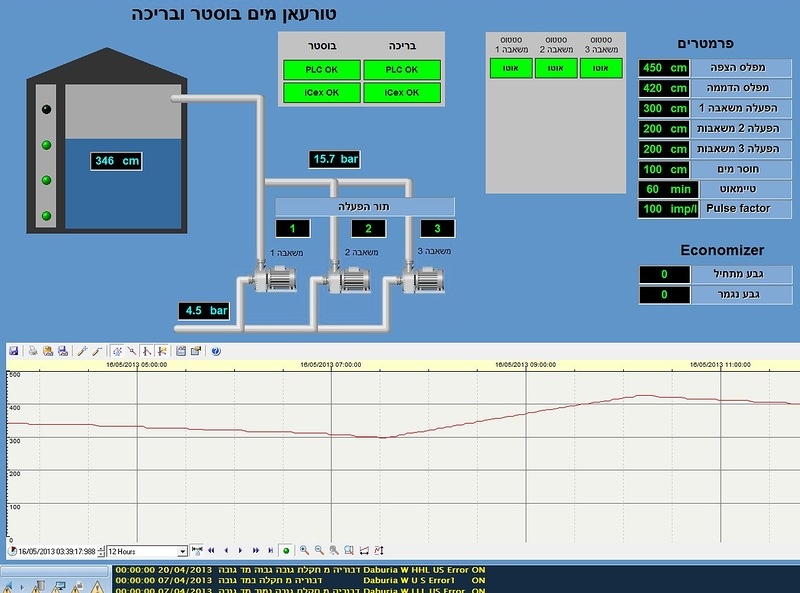Toggle pump 1 auto status button

click(x=511, y=68)
